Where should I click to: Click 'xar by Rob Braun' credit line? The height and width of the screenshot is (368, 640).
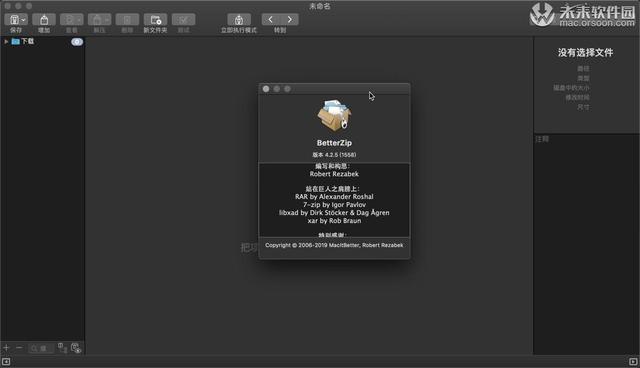click(x=334, y=221)
